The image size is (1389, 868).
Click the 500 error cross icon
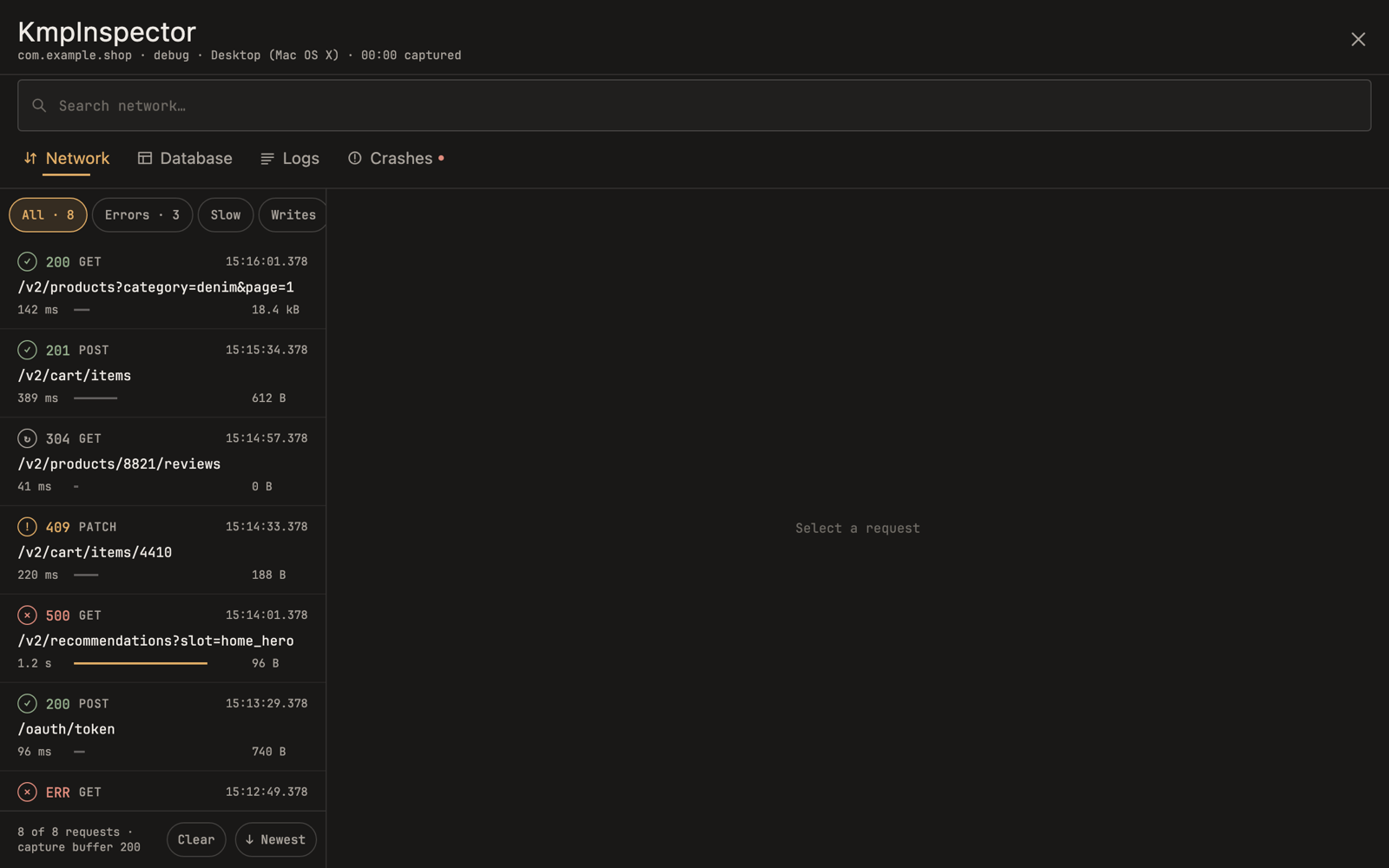pos(27,615)
